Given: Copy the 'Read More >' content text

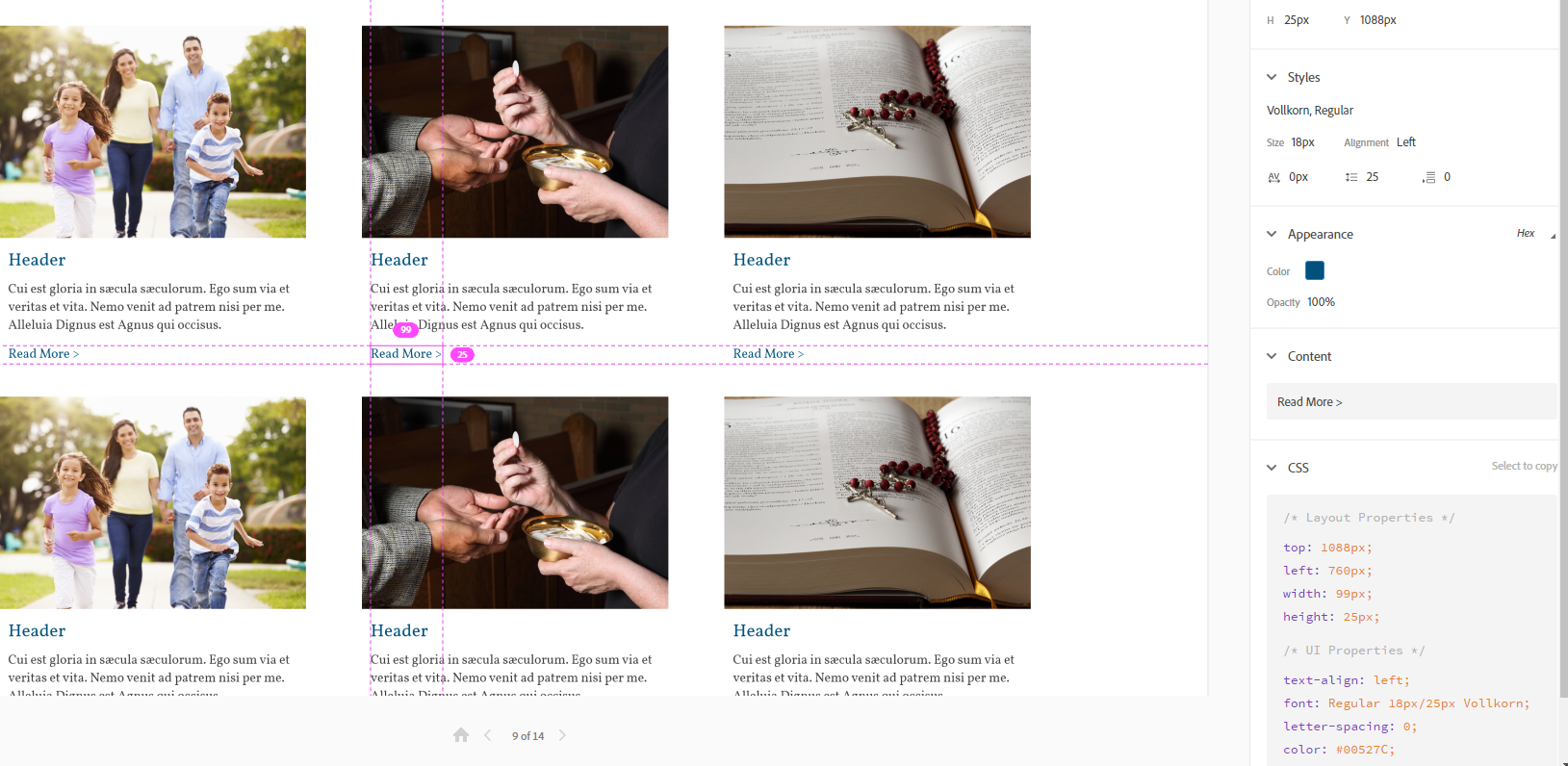Looking at the screenshot, I should 1309,402.
